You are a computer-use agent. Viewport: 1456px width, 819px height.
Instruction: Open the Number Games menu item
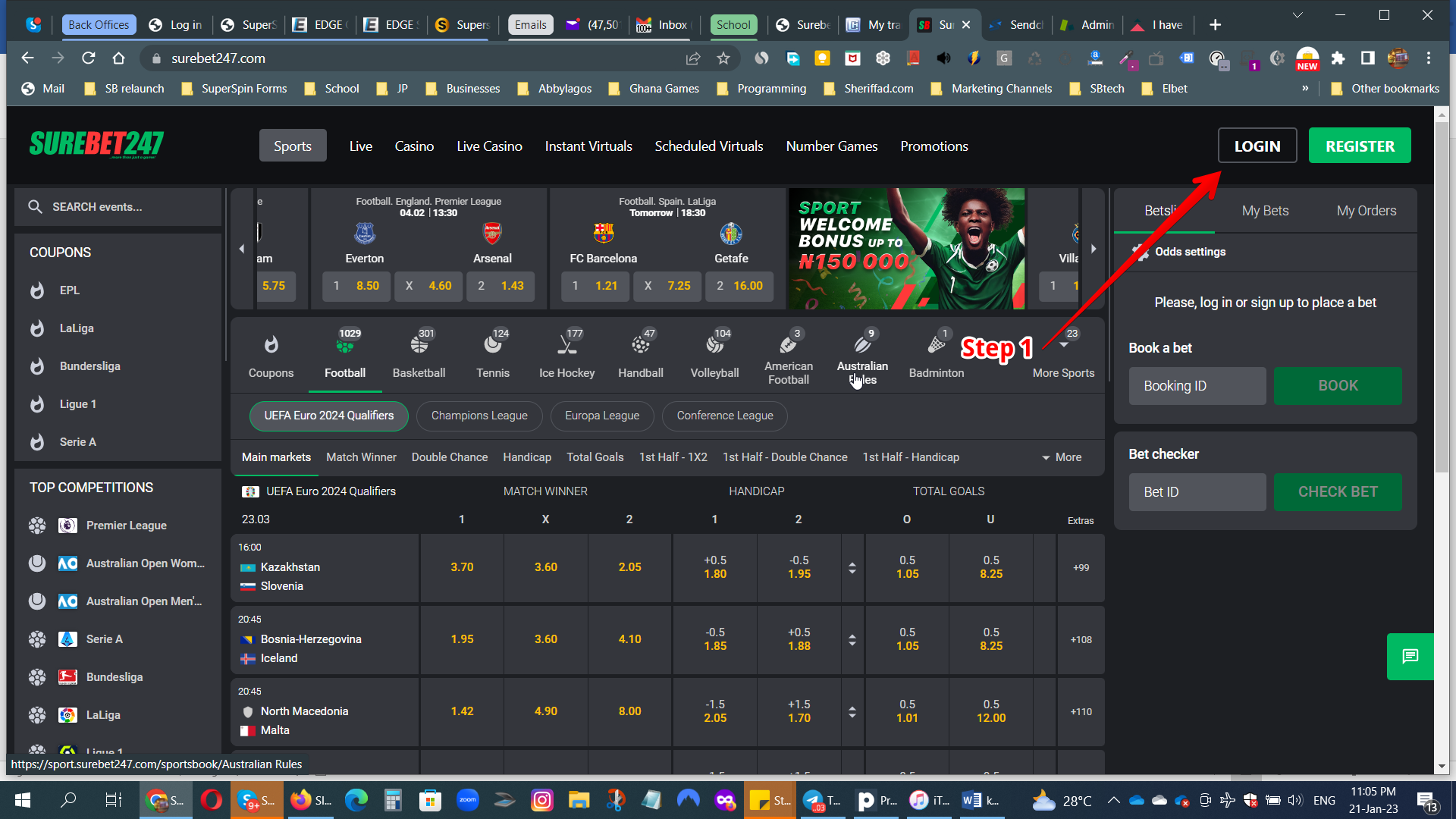pos(832,146)
